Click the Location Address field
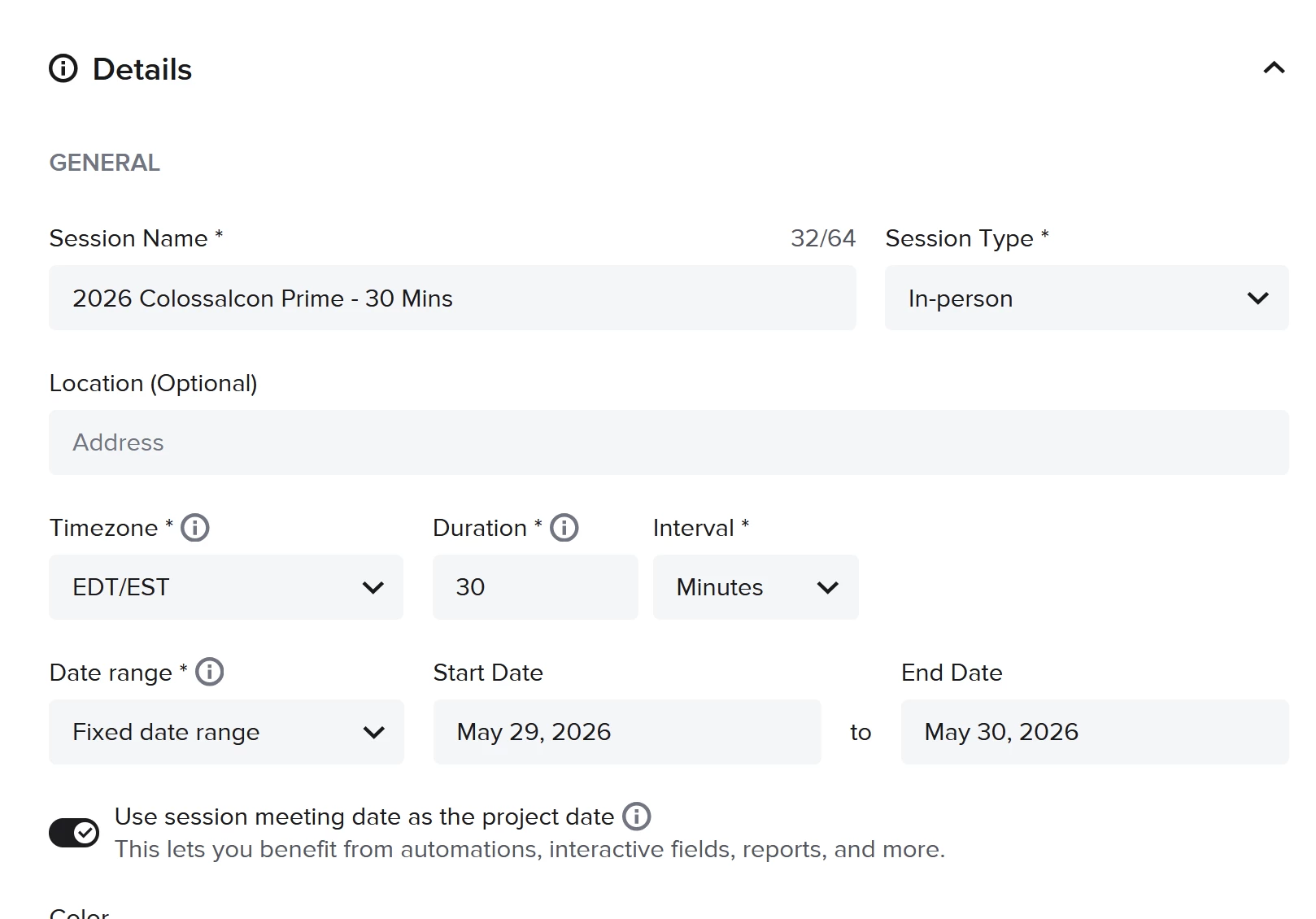This screenshot has height=919, width=1316. [669, 442]
